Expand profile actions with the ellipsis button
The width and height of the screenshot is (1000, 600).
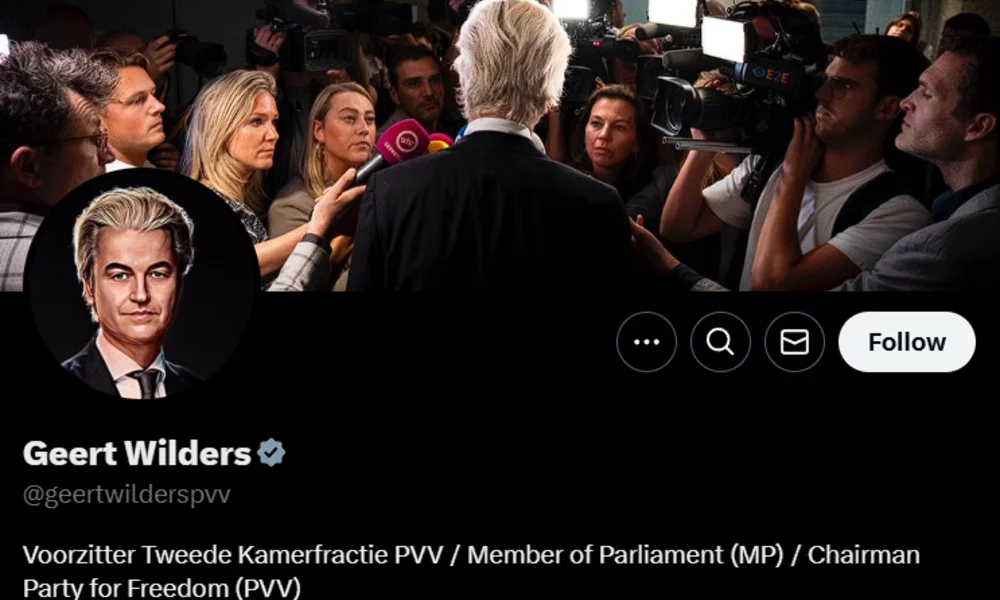pos(646,342)
